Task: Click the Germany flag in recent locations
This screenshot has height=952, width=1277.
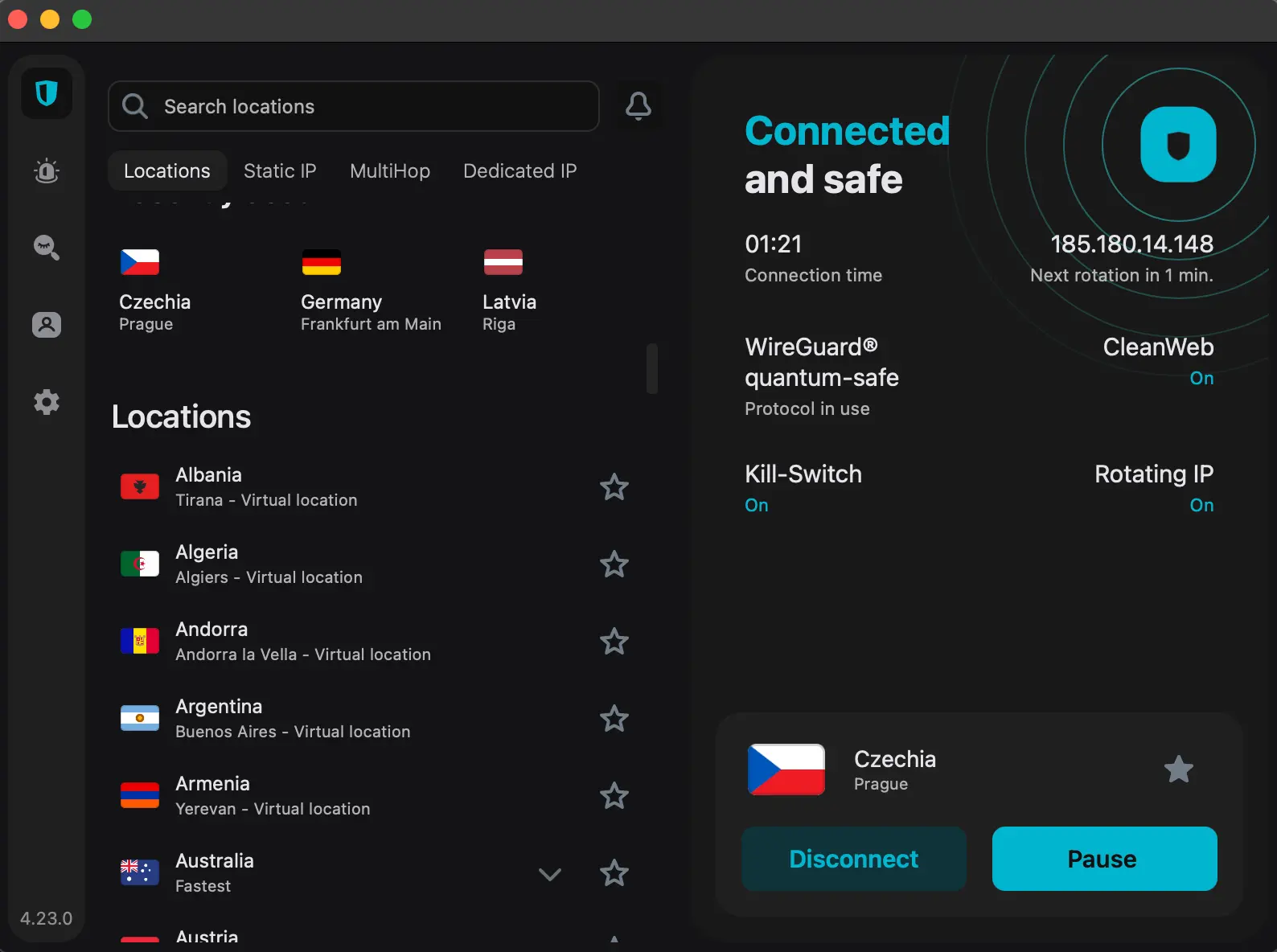Action: pos(322,262)
